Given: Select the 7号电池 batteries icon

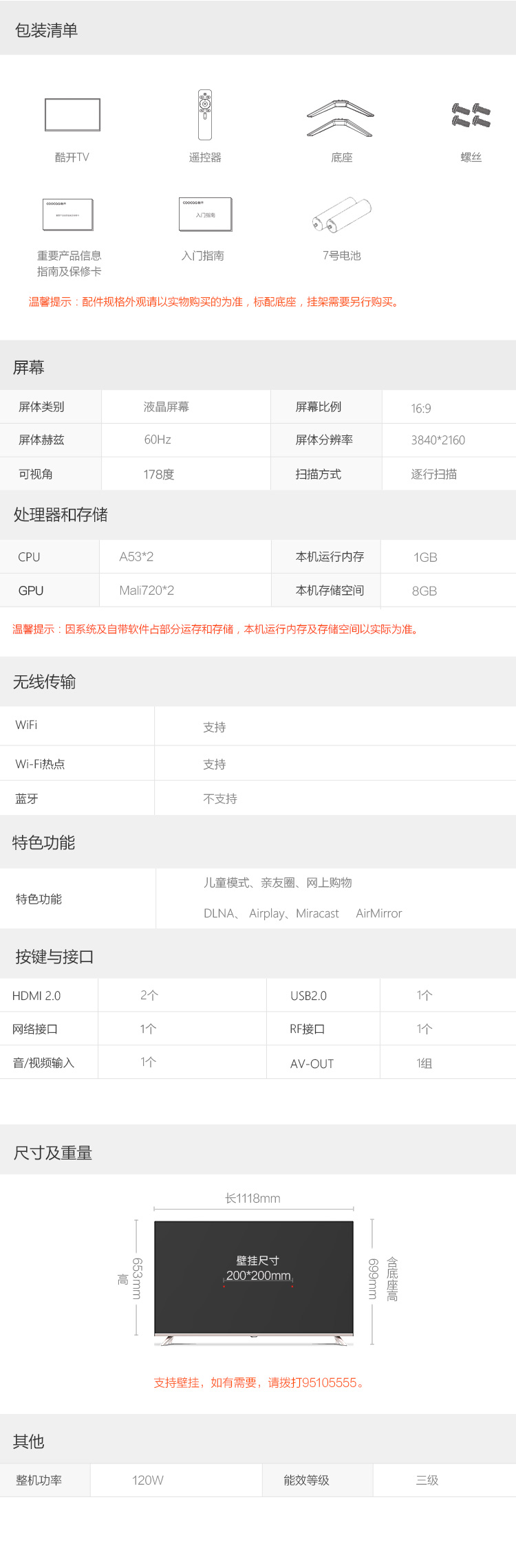Looking at the screenshot, I should click(x=341, y=215).
